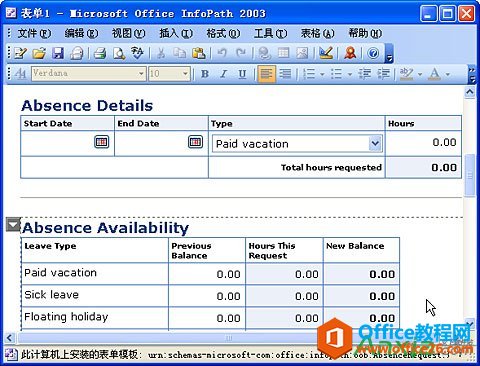The height and width of the screenshot is (366, 480).
Task: Click the Paste clipboard icon
Action: point(199,53)
